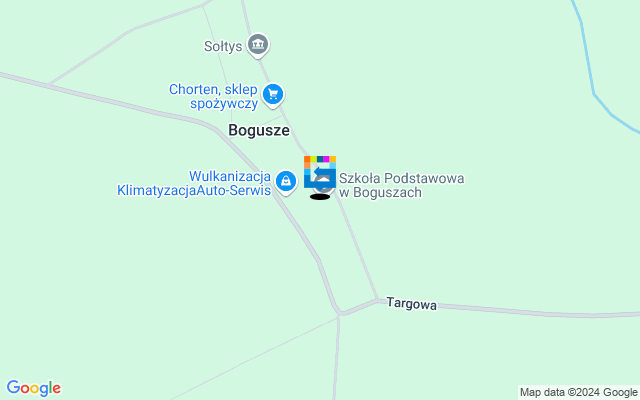
Task: Click the black oval shadow under the marker
Action: point(320,197)
